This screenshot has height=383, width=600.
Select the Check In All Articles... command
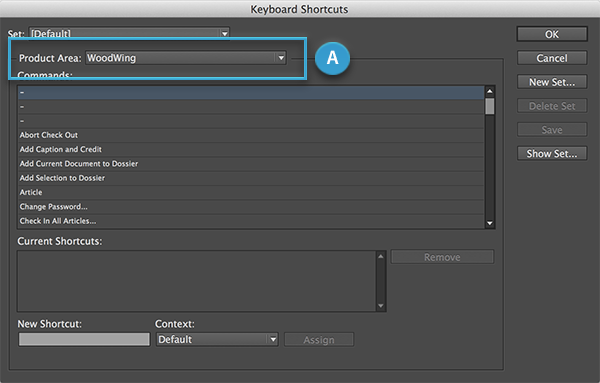tap(251, 221)
